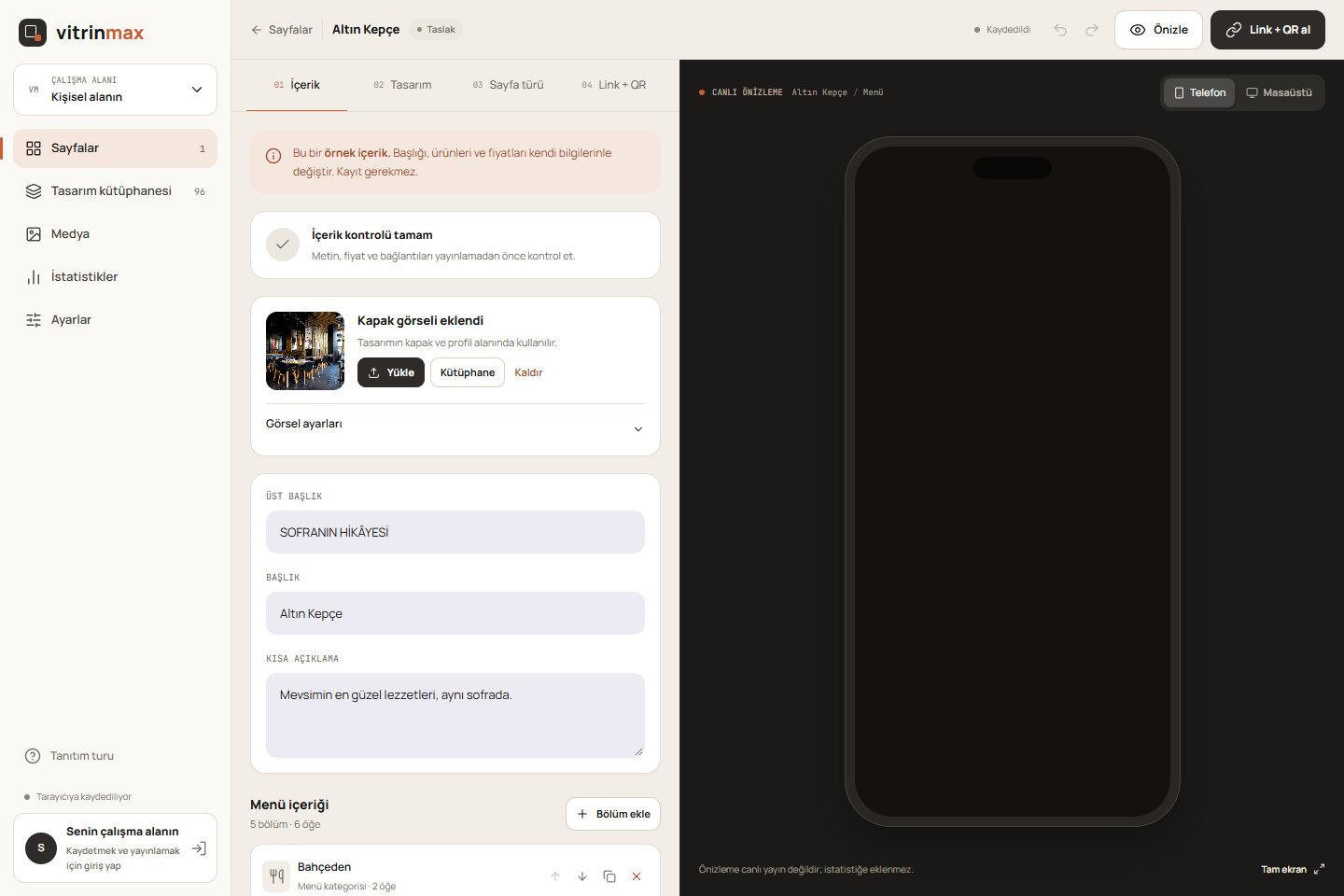Open Kütüphane for cover image
The height and width of the screenshot is (896, 1344).
pyautogui.click(x=468, y=372)
